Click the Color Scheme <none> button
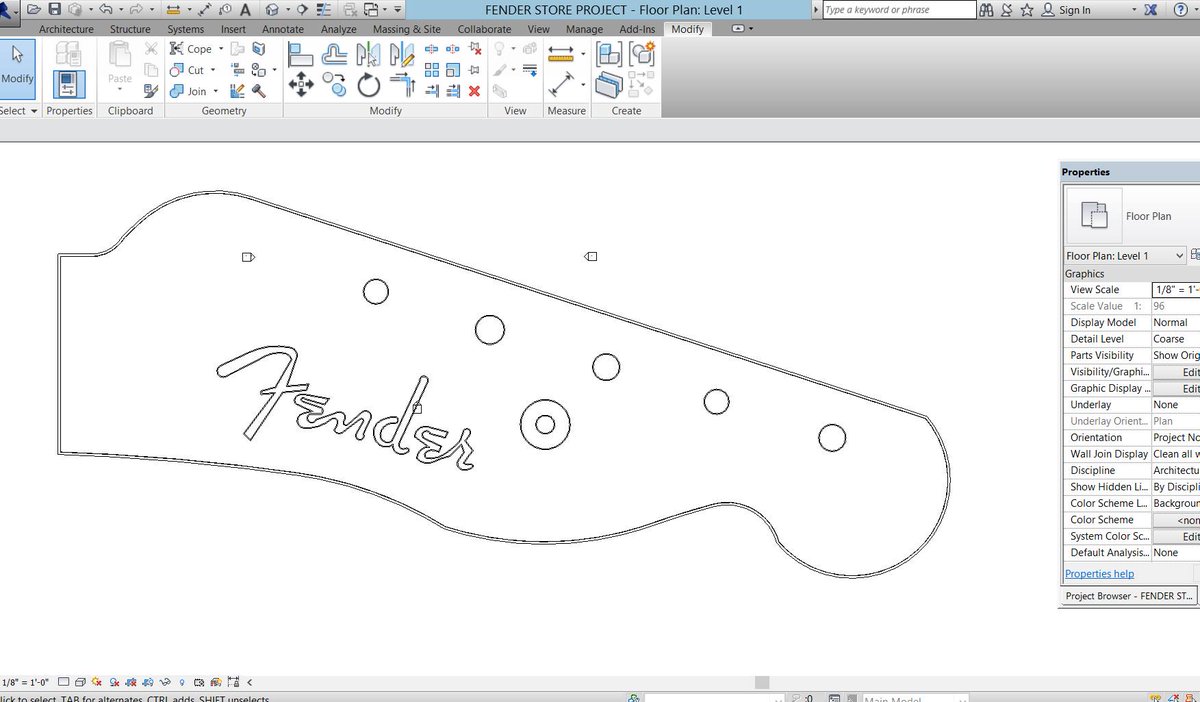 (x=1176, y=520)
